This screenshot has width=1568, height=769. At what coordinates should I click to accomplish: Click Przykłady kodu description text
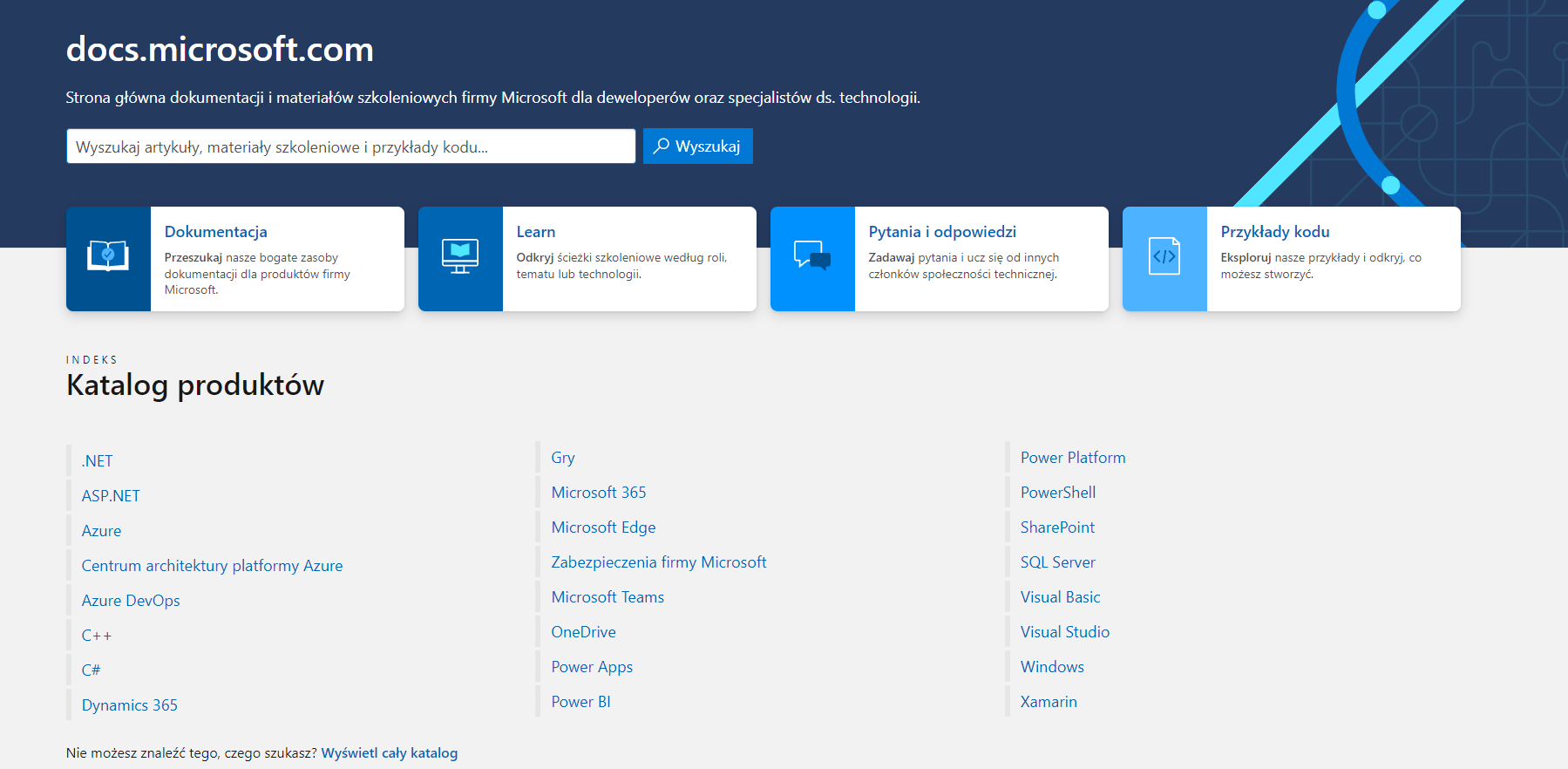tap(1321, 266)
